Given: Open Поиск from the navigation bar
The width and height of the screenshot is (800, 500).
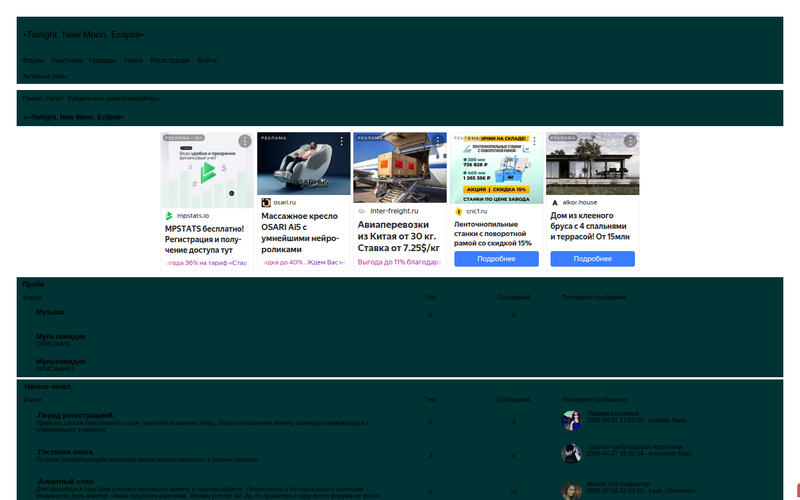Looking at the screenshot, I should 133,61.
